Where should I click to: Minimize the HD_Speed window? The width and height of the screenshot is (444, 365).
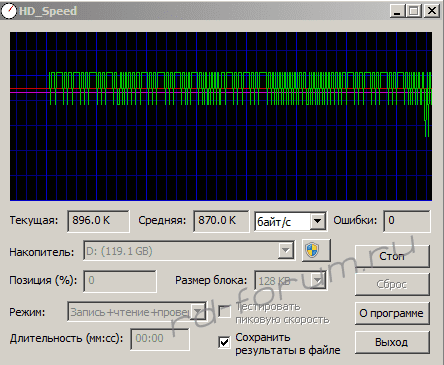click(397, 11)
